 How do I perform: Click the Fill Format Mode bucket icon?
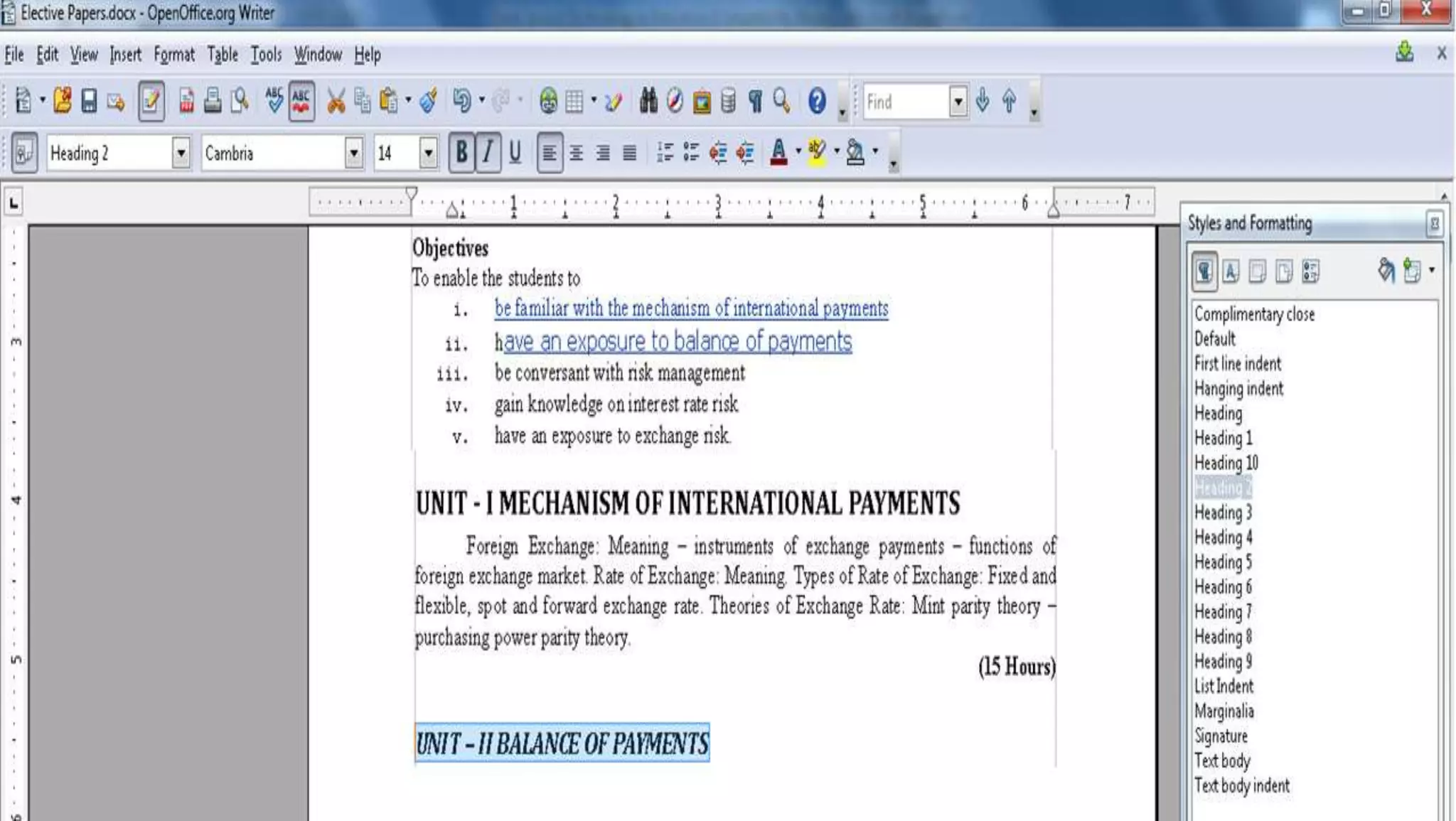coord(1386,271)
